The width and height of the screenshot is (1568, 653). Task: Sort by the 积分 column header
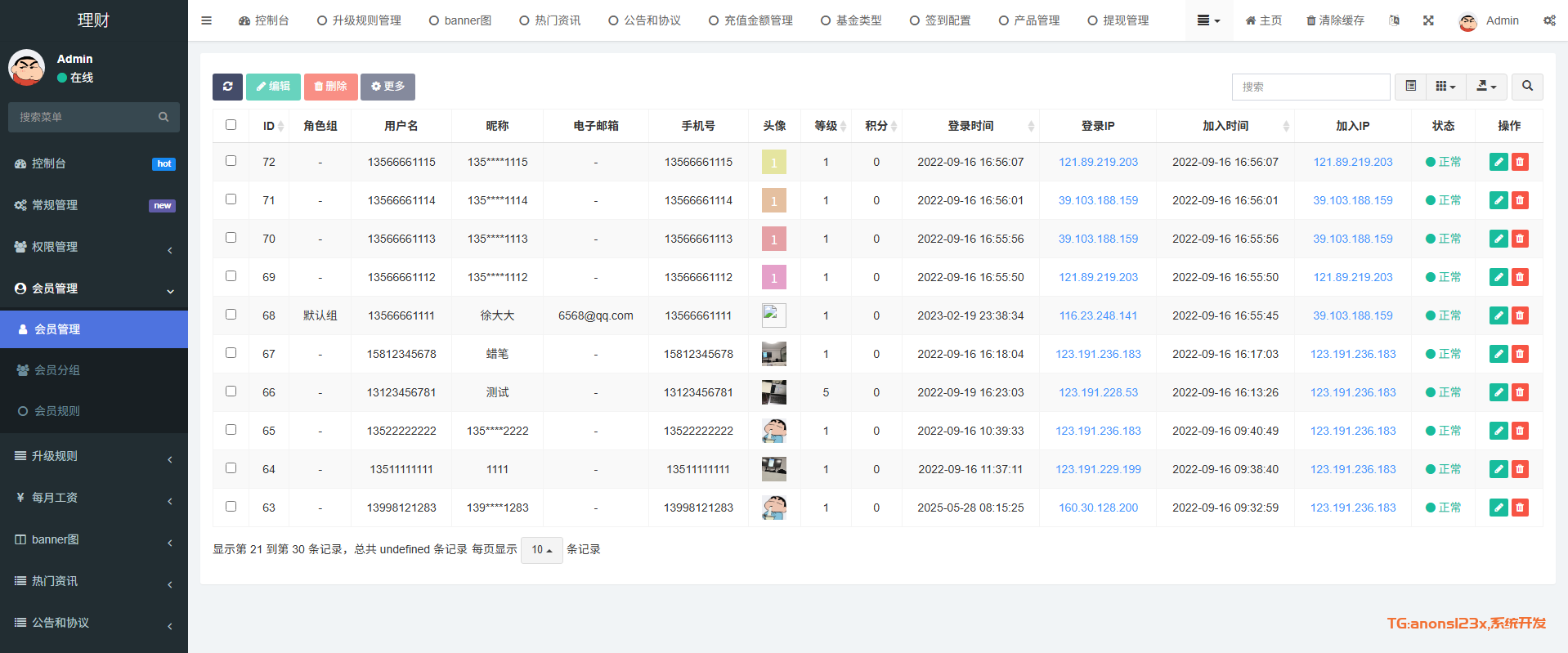876,126
